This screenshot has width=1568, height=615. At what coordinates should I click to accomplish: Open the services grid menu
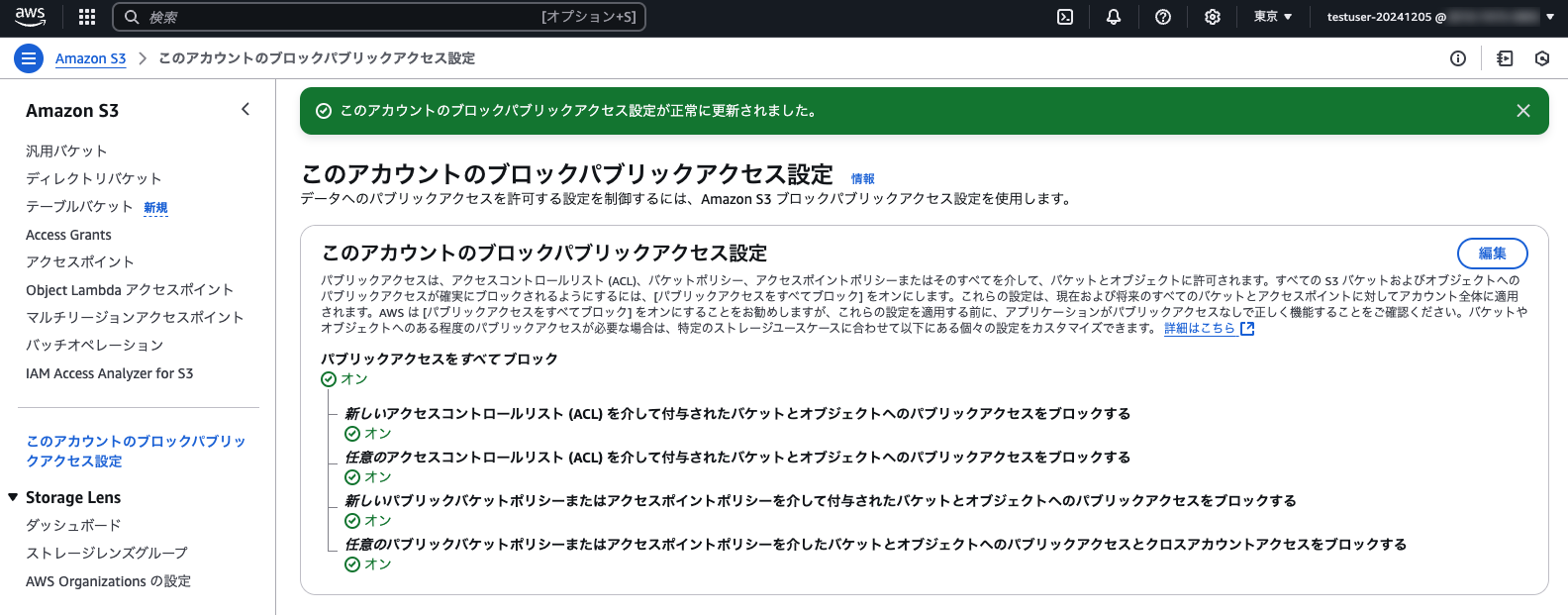click(x=87, y=17)
